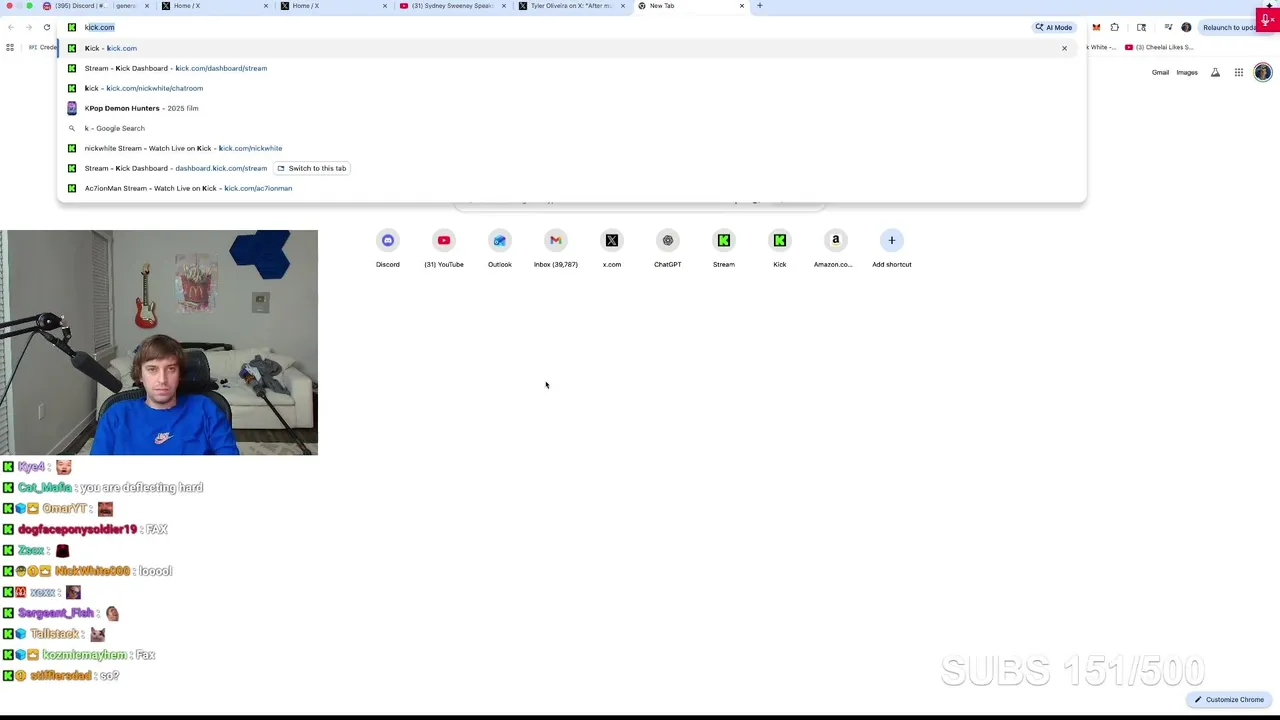Switch to the Tyler Oliveira on X tab
This screenshot has width=1280, height=720.
click(571, 6)
